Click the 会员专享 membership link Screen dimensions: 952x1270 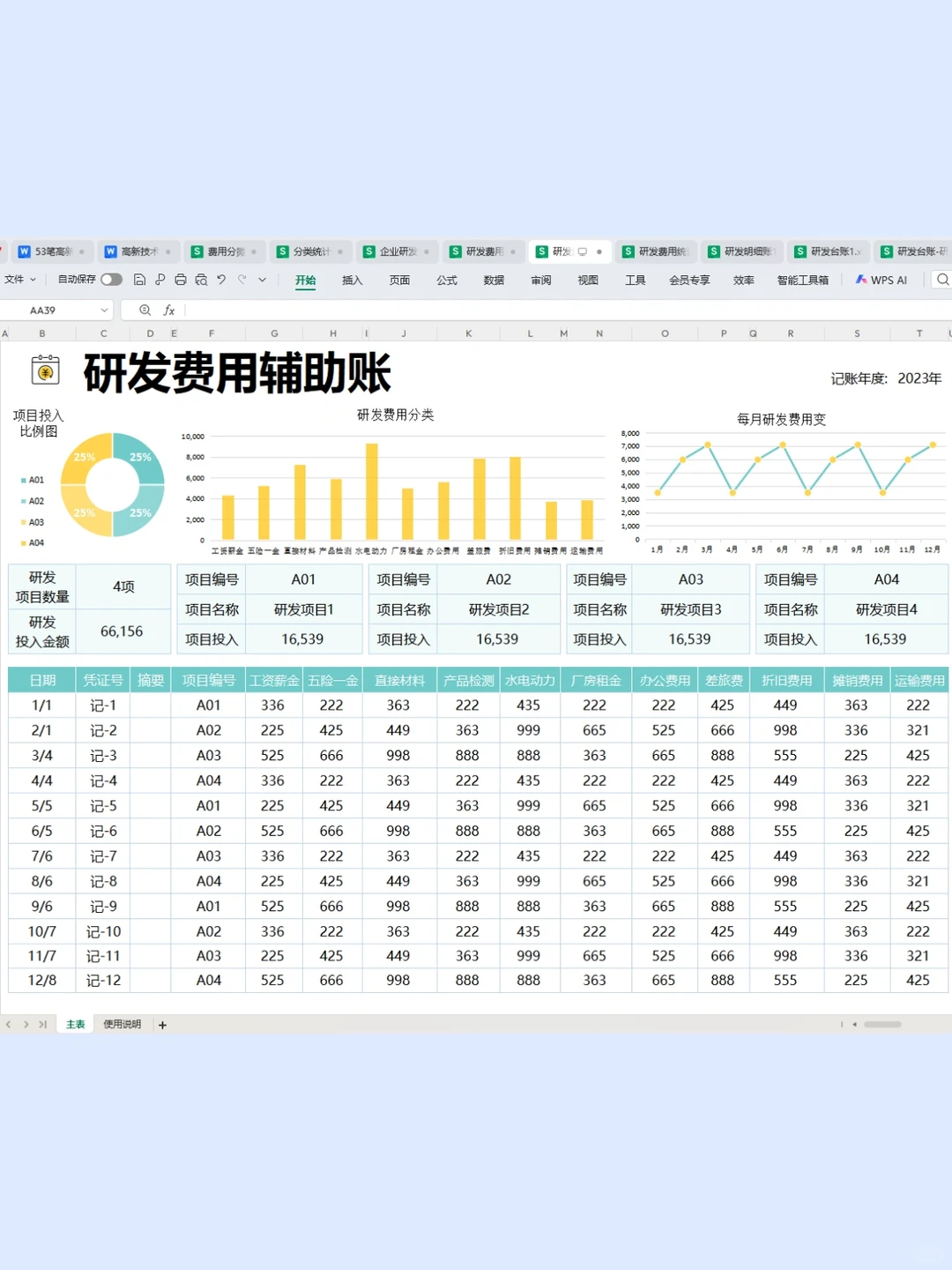689,280
